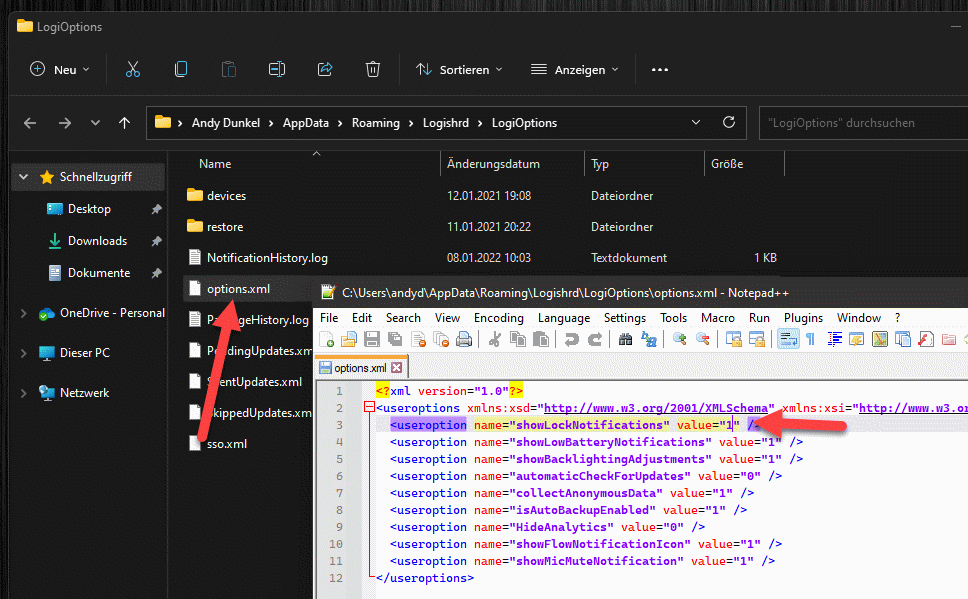Toggle word wrap in Notepad++
Image resolution: width=968 pixels, height=599 pixels.
[x=788, y=339]
